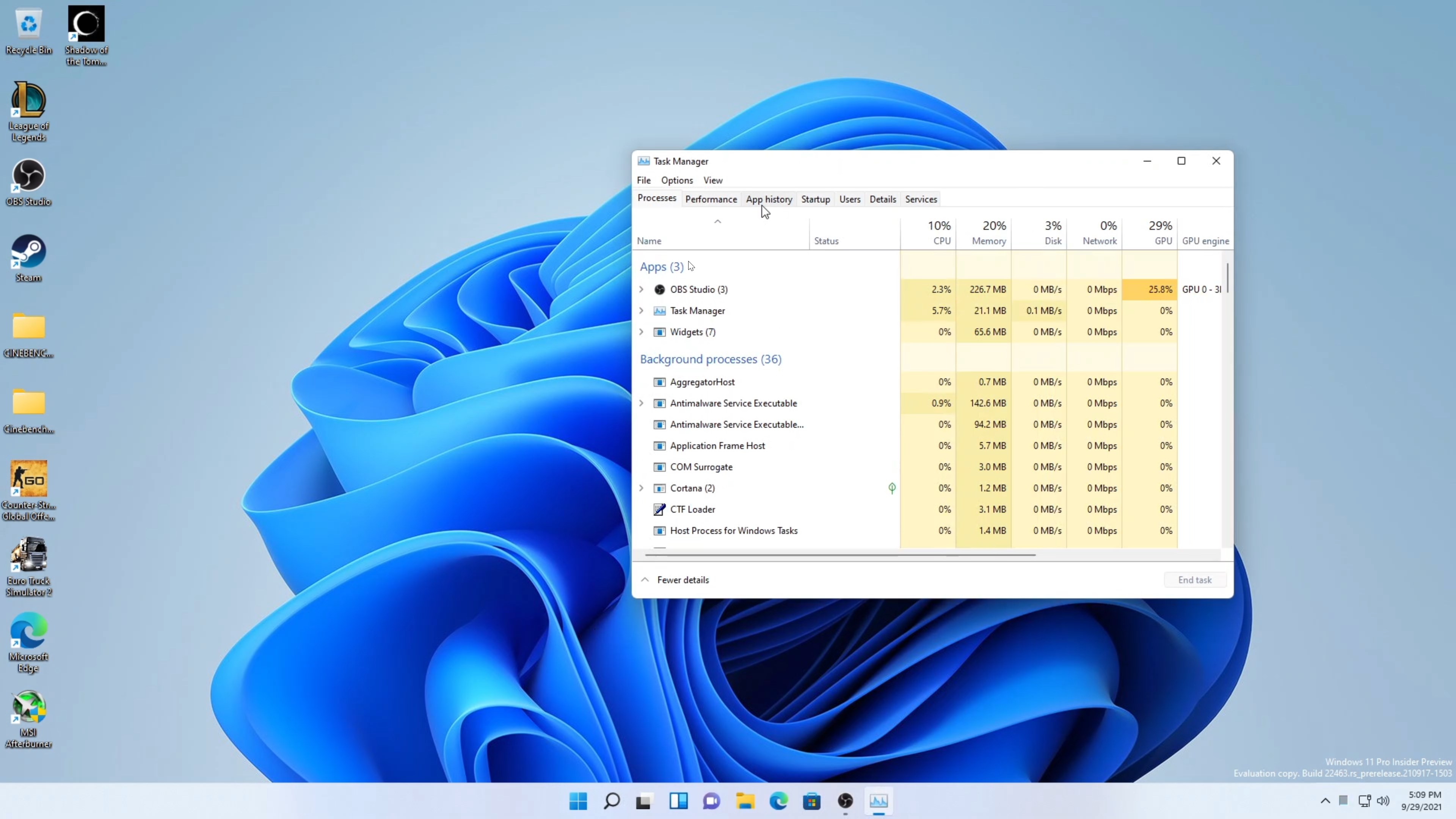
Task: Click the Apps (3) group heading
Action: tap(661, 267)
